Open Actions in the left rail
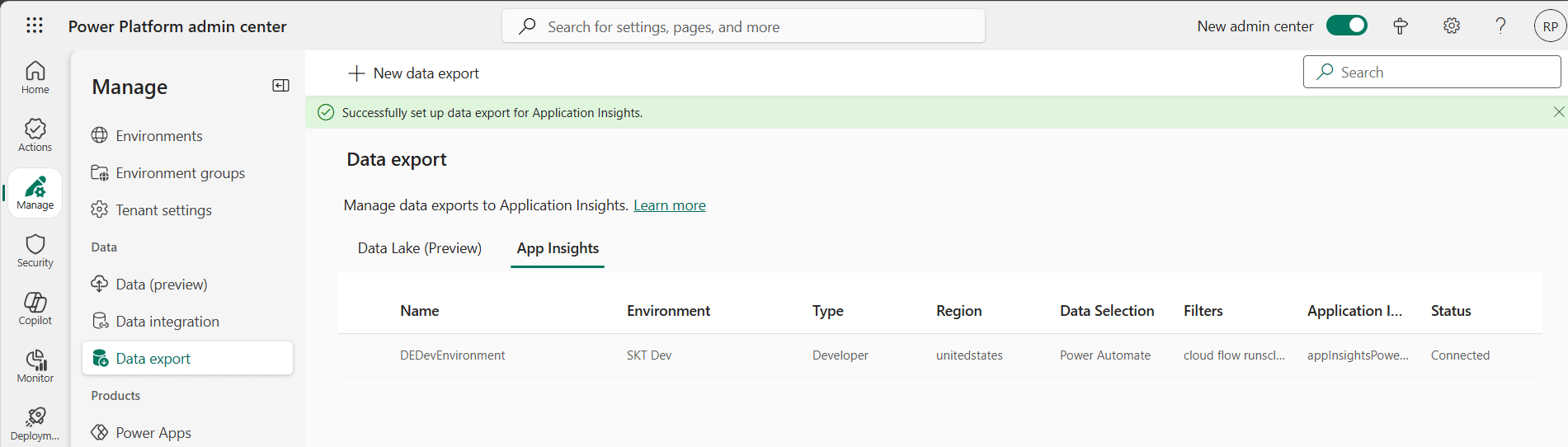The width and height of the screenshot is (1568, 447). (35, 135)
